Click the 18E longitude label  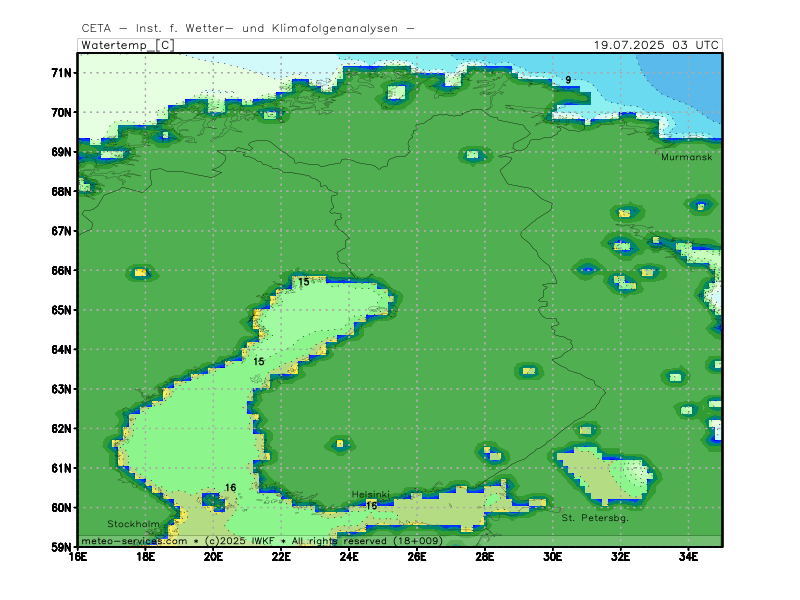click(145, 556)
